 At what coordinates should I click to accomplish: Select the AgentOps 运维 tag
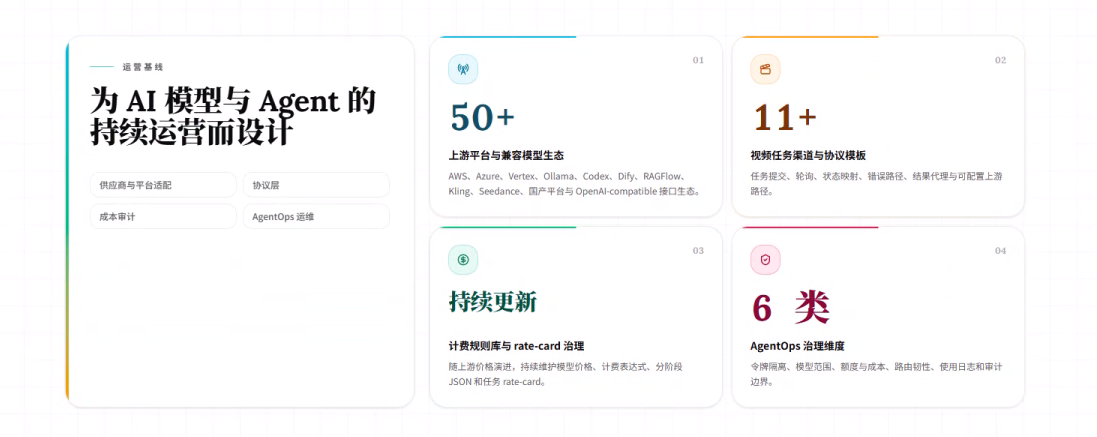316,217
